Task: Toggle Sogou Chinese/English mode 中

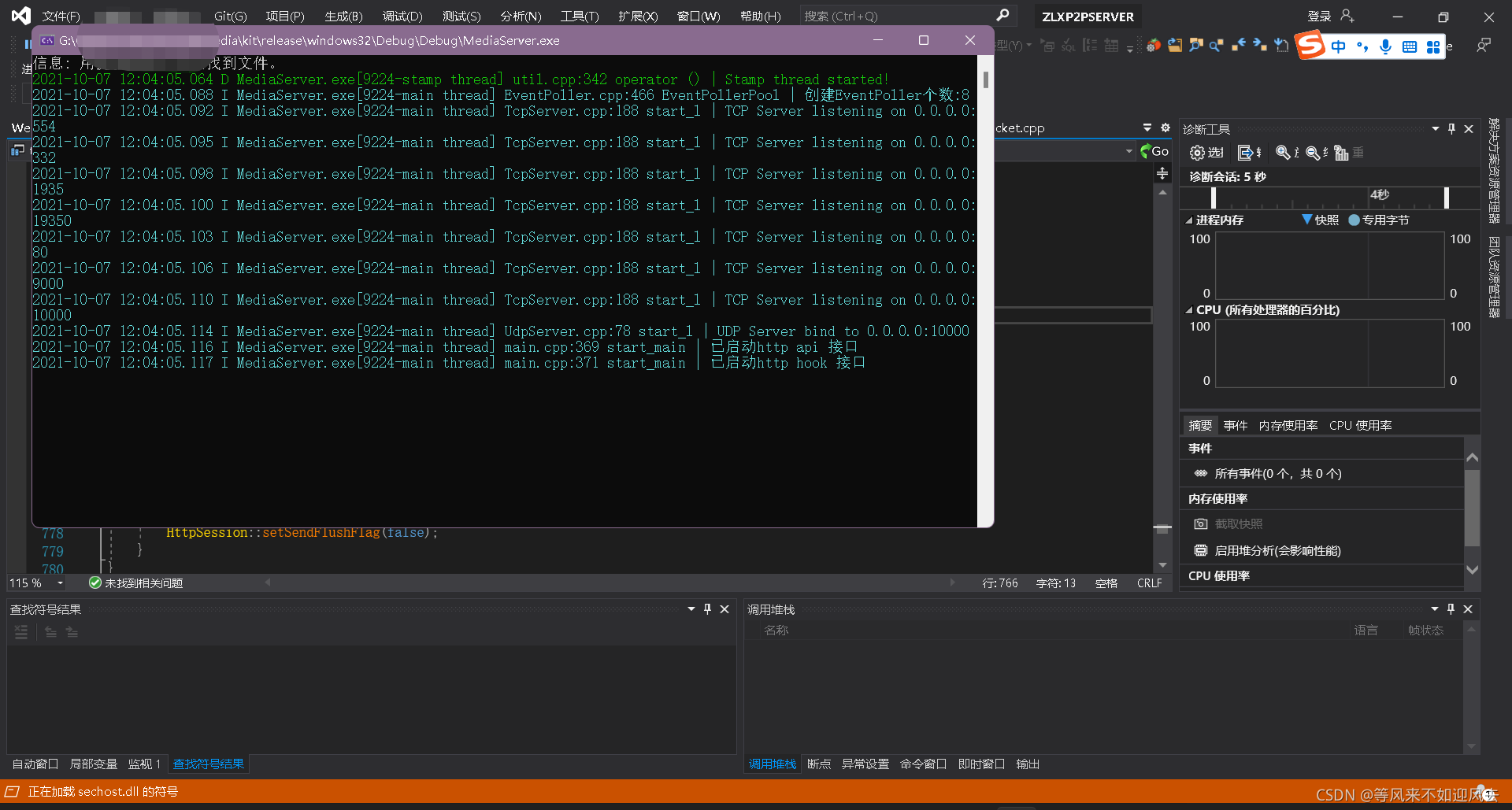Action: coord(1339,47)
